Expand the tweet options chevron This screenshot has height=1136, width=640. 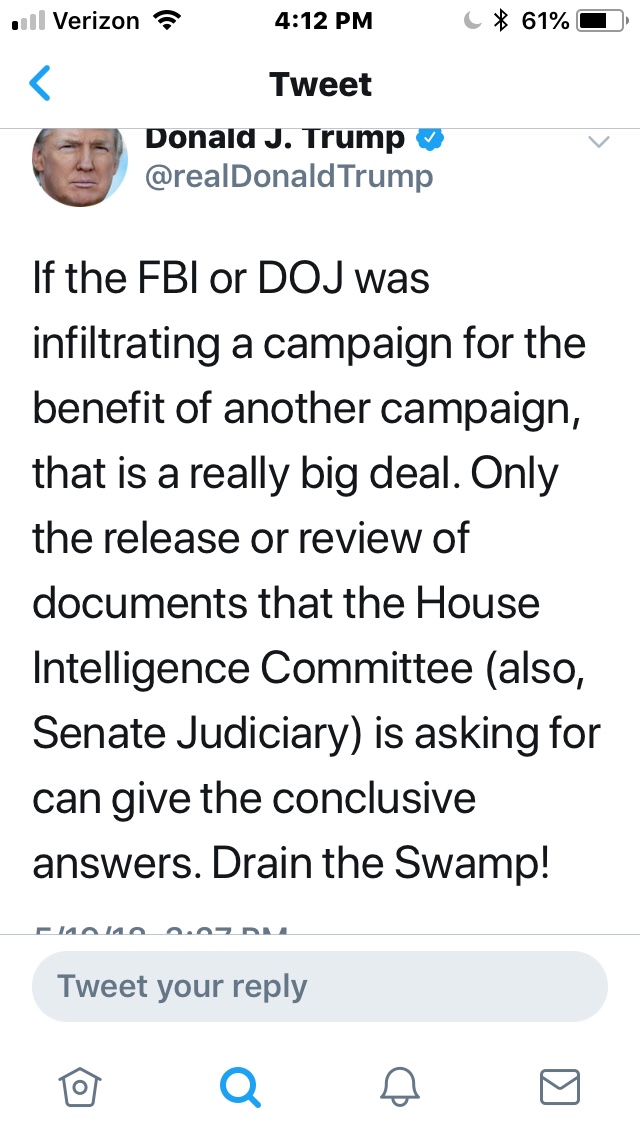click(597, 143)
